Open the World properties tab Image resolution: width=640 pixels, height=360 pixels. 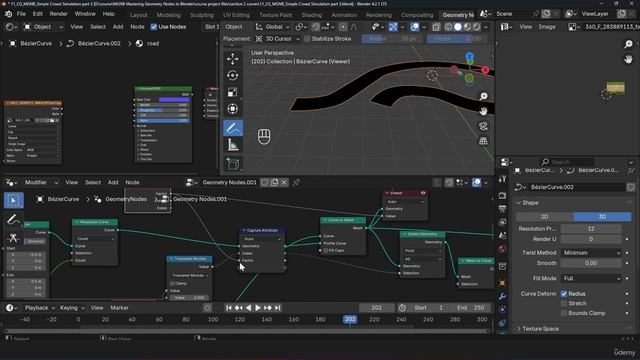[x=502, y=249]
